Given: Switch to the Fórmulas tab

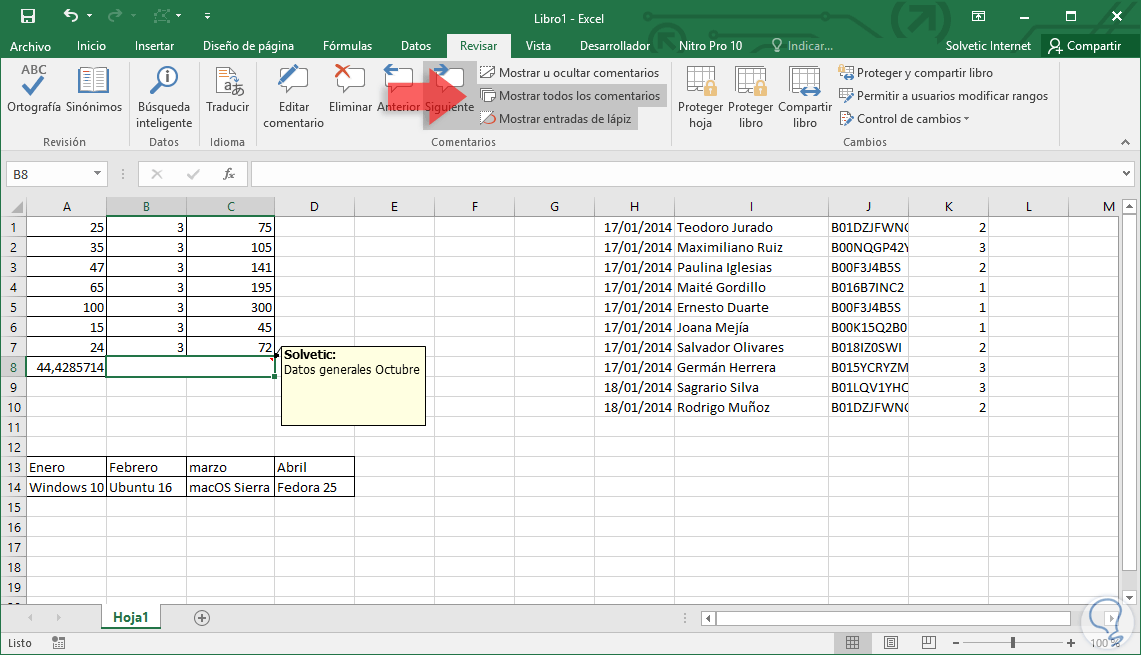Looking at the screenshot, I should pos(347,46).
